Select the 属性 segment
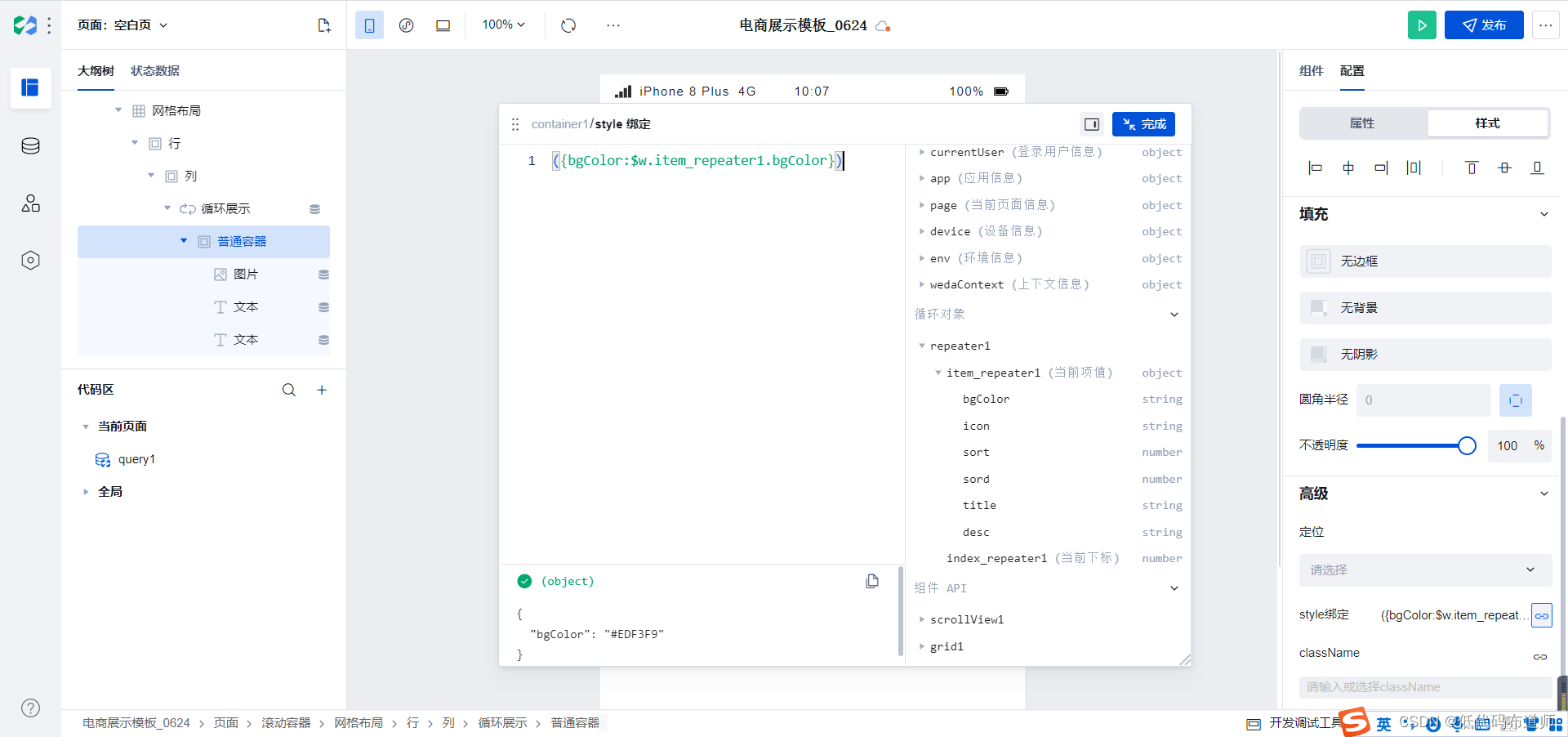The width and height of the screenshot is (1568, 737). [x=1362, y=123]
